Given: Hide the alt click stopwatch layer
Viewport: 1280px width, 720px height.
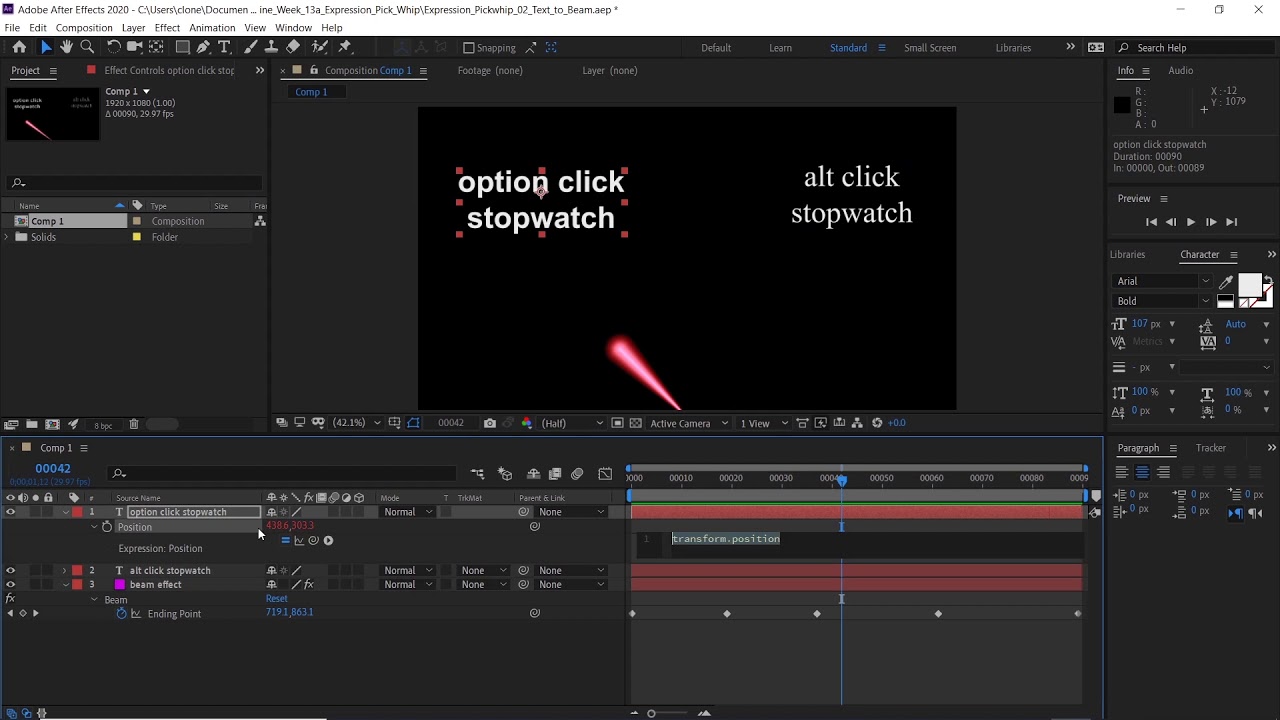Looking at the screenshot, I should [11, 571].
